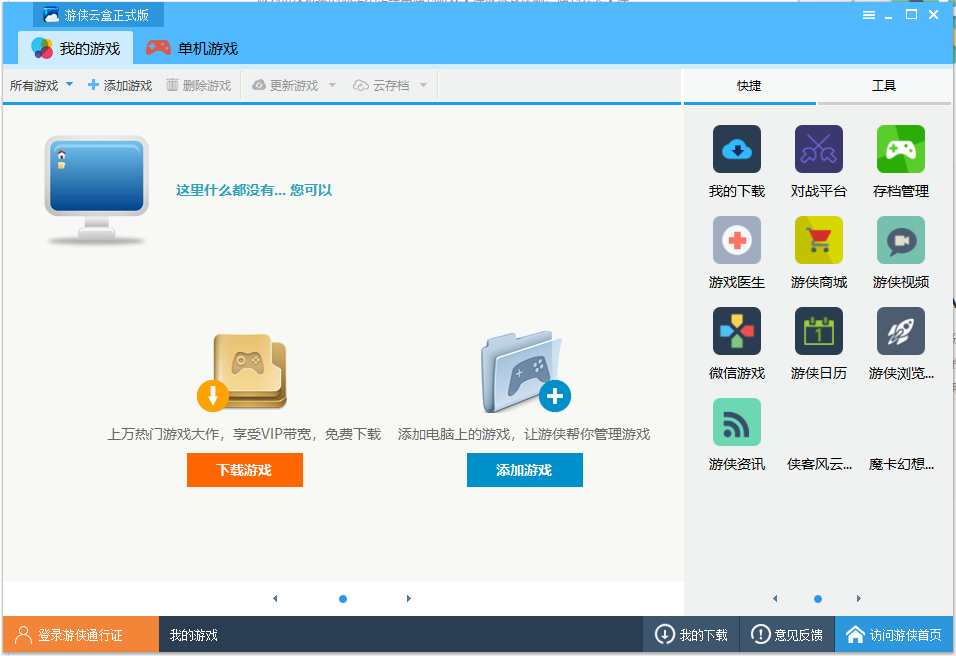Image resolution: width=956 pixels, height=656 pixels.
Task: Click 访问游侠首页 home button
Action: pyautogui.click(x=893, y=635)
